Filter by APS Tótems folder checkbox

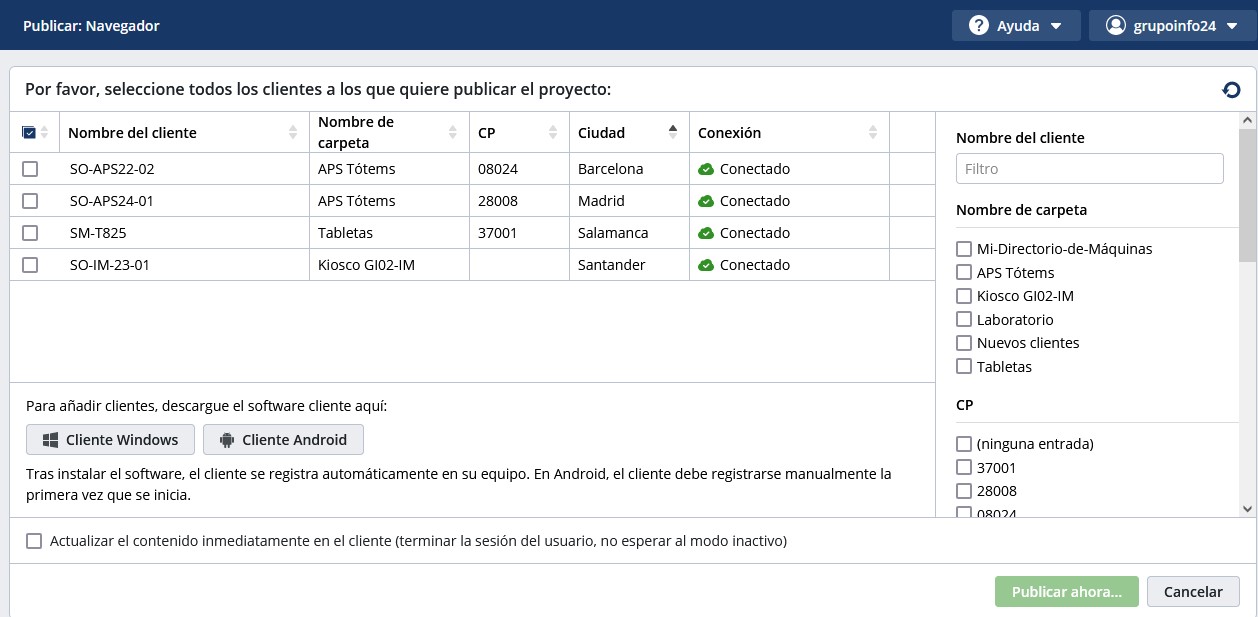[964, 272]
